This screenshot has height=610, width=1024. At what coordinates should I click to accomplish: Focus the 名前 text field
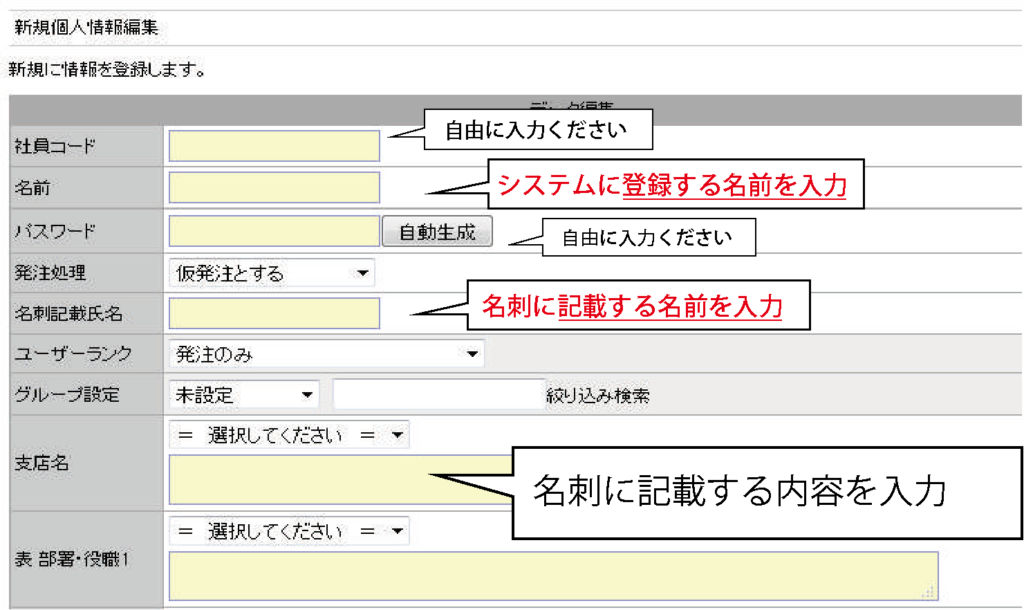(274, 187)
